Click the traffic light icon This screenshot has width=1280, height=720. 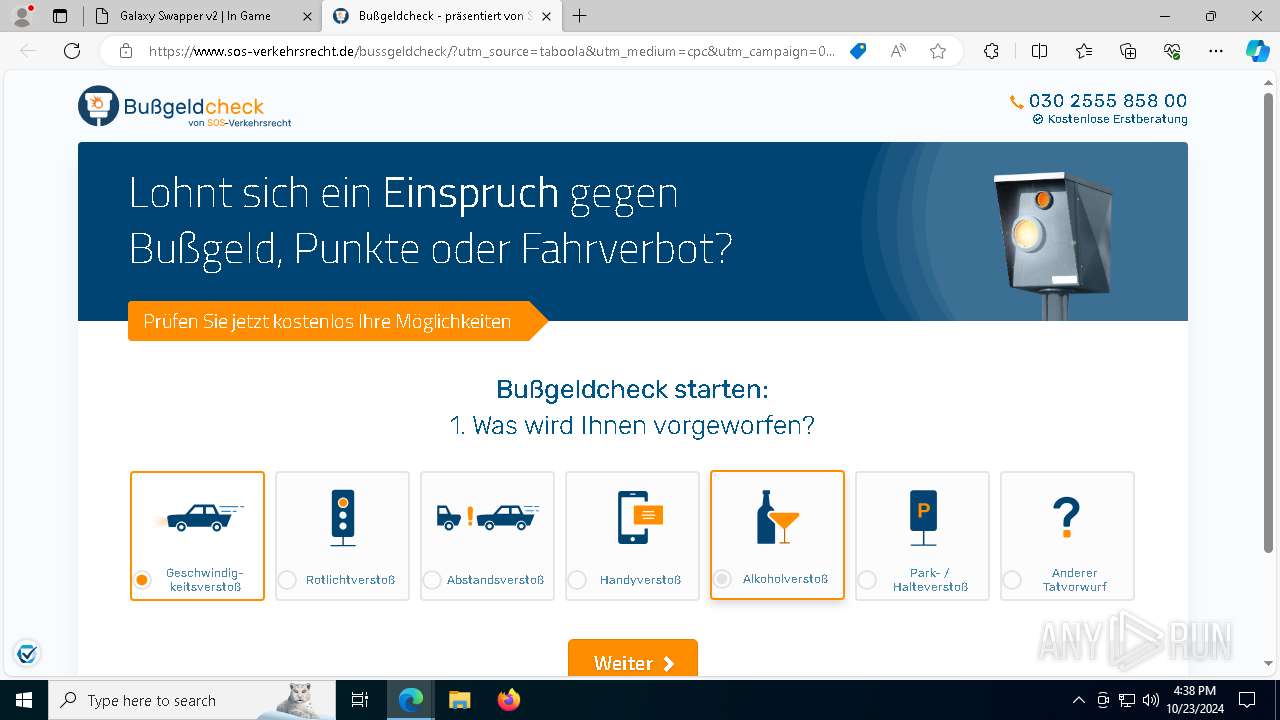(x=343, y=517)
